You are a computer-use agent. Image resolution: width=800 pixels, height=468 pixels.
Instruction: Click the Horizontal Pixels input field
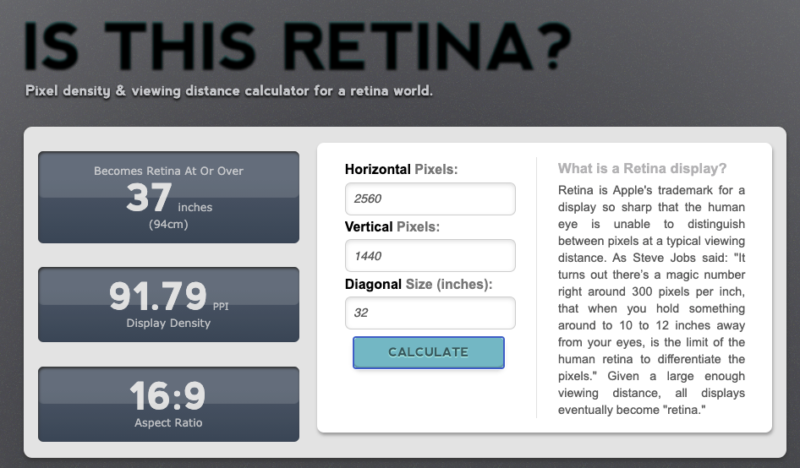429,199
